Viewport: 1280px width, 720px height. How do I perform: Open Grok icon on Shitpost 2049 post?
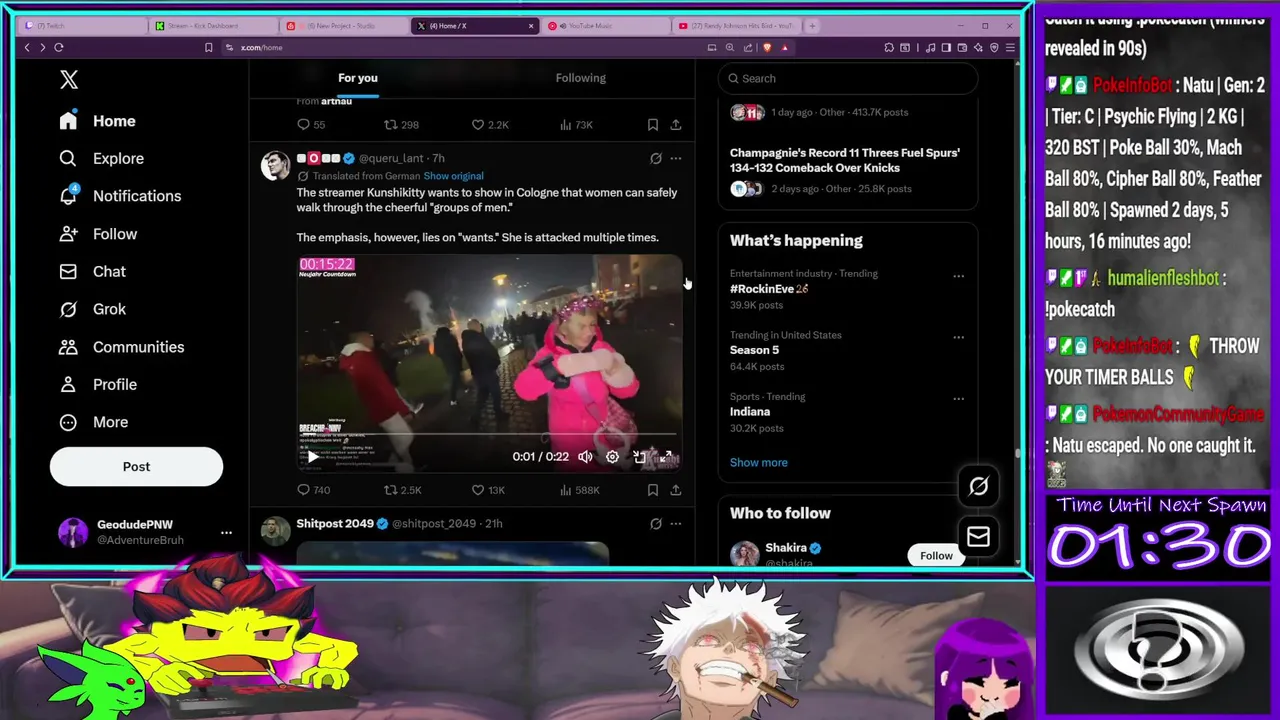[656, 523]
